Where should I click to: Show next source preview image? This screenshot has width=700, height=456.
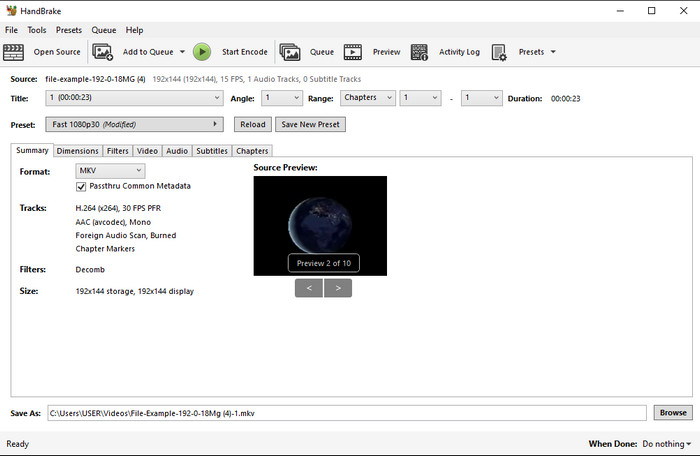(338, 288)
